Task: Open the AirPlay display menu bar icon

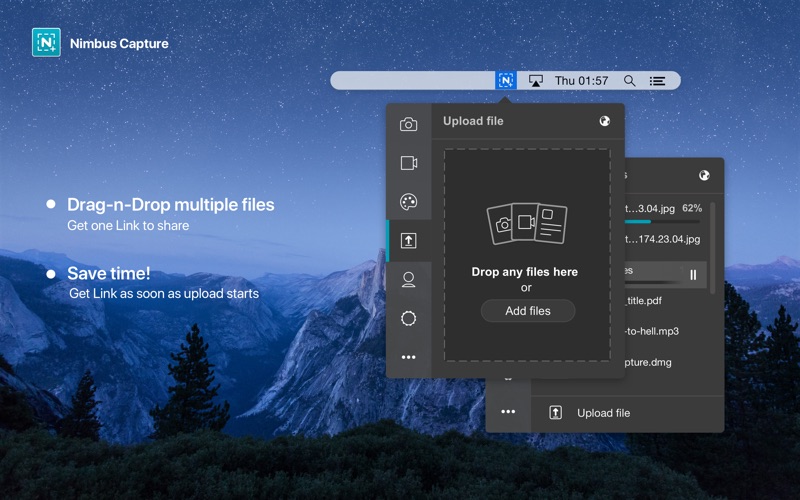Action: (x=535, y=81)
